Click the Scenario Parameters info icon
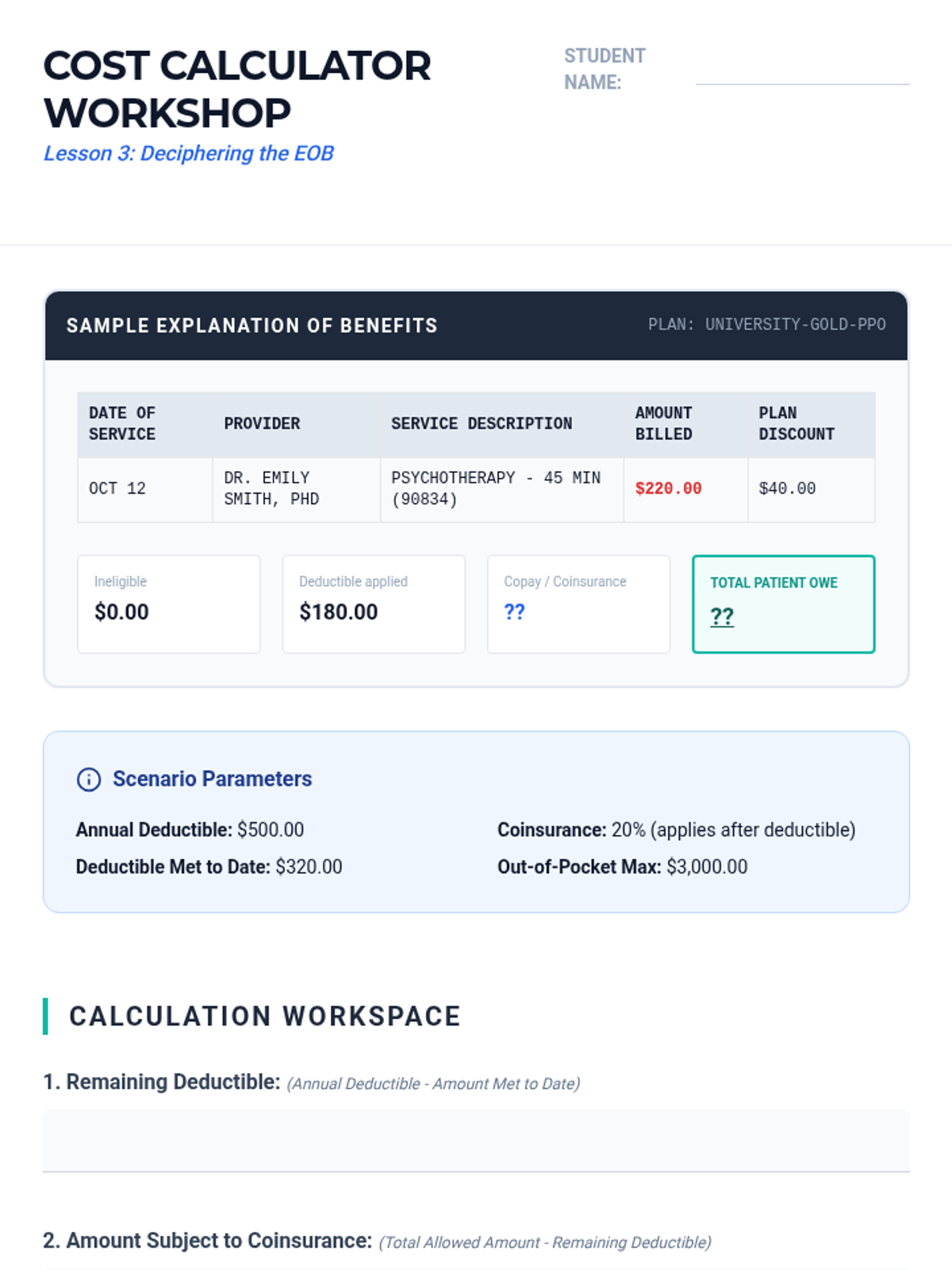The height and width of the screenshot is (1270, 952). [x=88, y=779]
